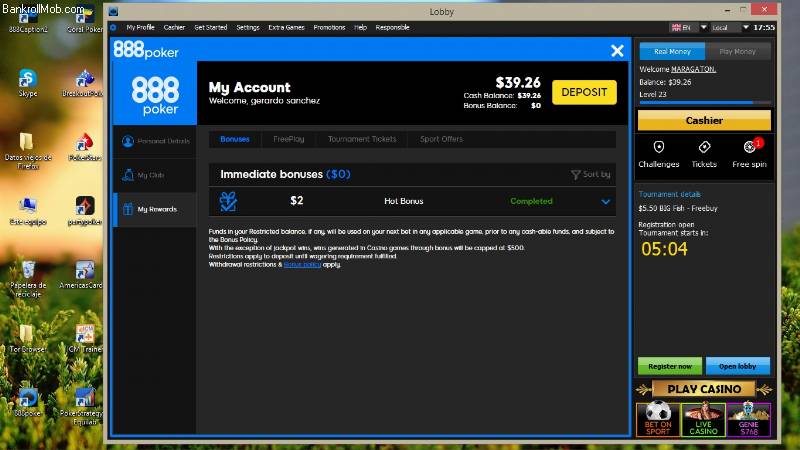800x450 pixels.
Task: Click the MARAGATON username link
Action: click(693, 69)
